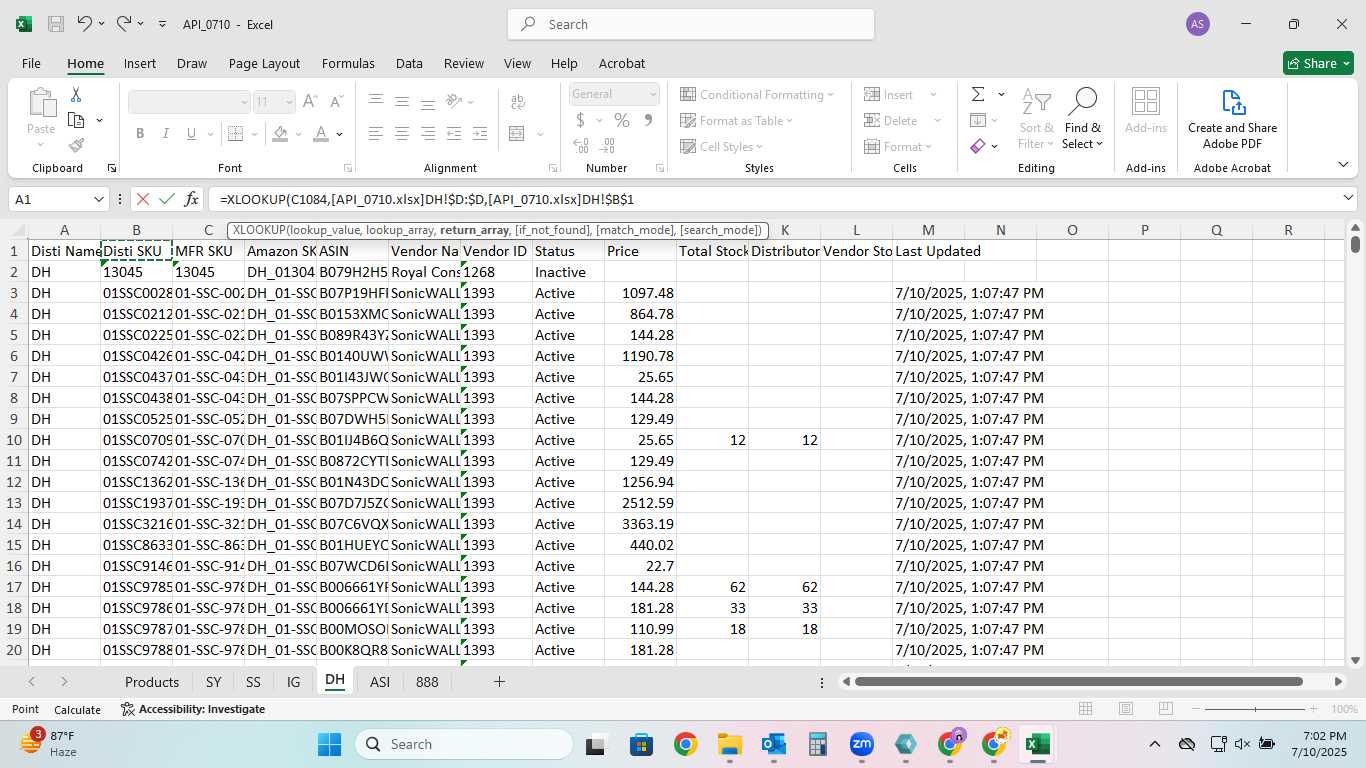Click Sort & Filter
Image resolution: width=1366 pixels, height=768 pixels.
coord(1036,119)
